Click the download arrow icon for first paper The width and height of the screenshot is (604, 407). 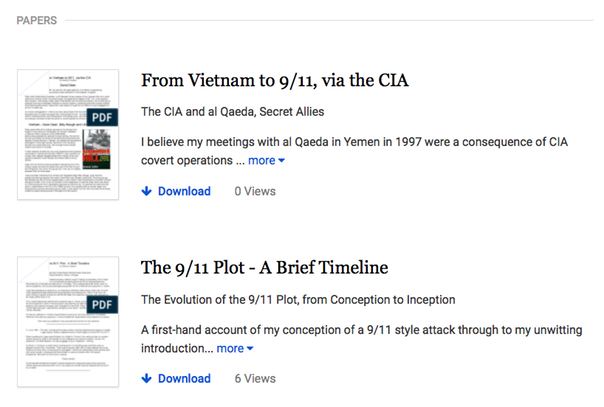pos(146,191)
